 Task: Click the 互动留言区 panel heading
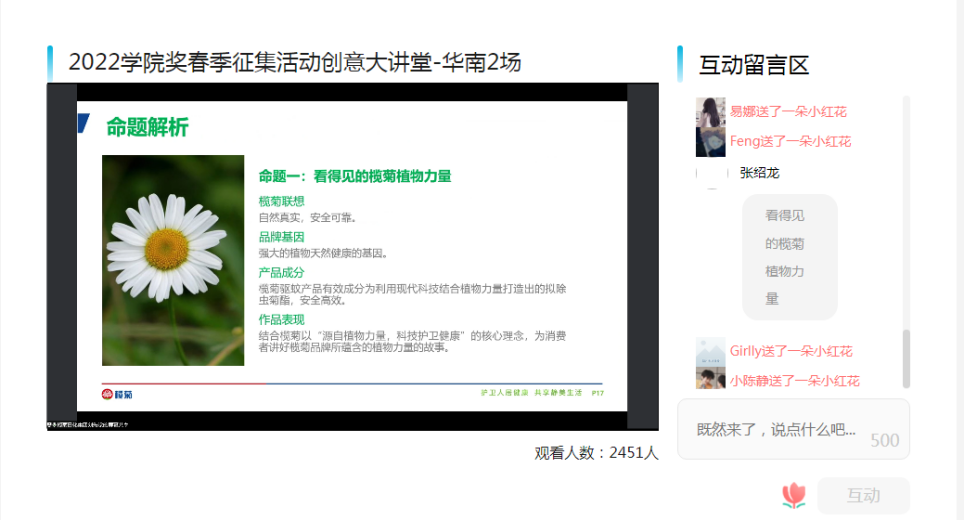pyautogui.click(x=754, y=65)
